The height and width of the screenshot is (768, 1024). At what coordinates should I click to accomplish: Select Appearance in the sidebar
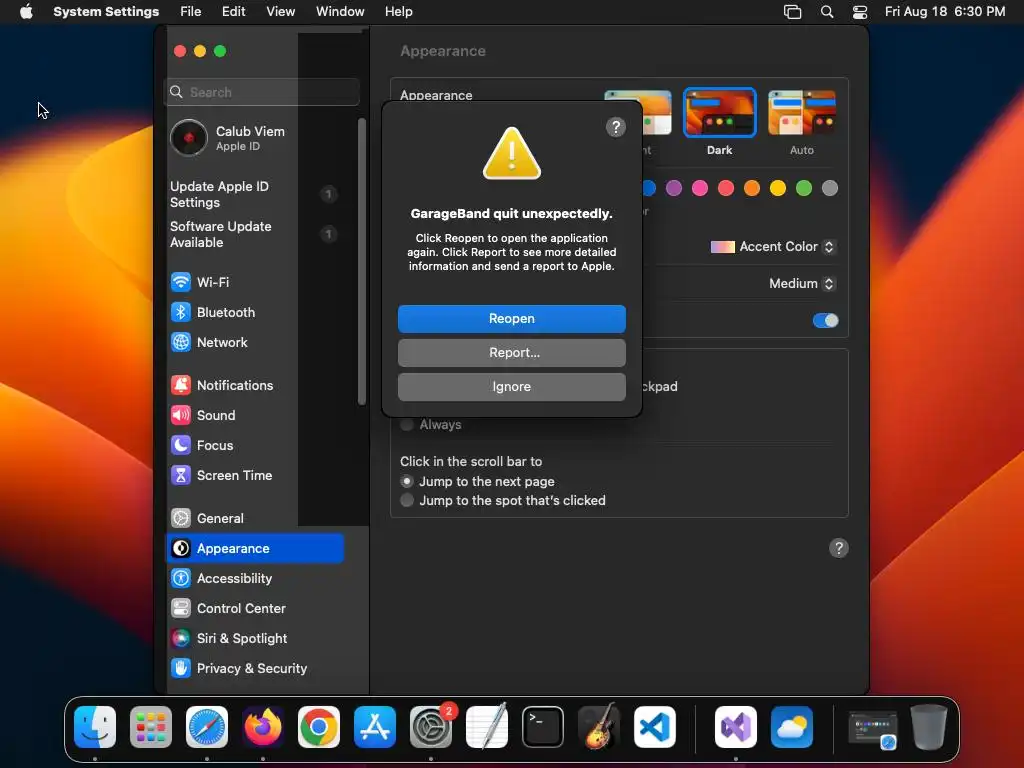255,549
